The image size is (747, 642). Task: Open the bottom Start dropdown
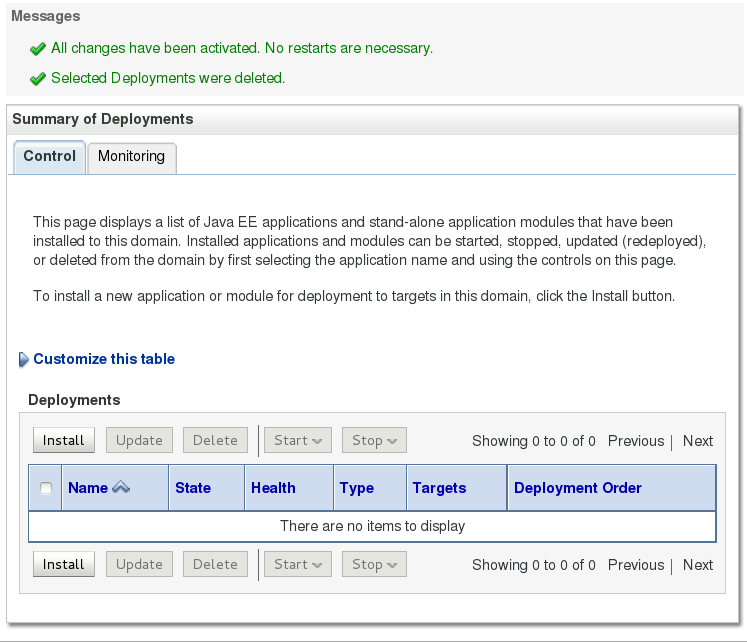pyautogui.click(x=297, y=564)
